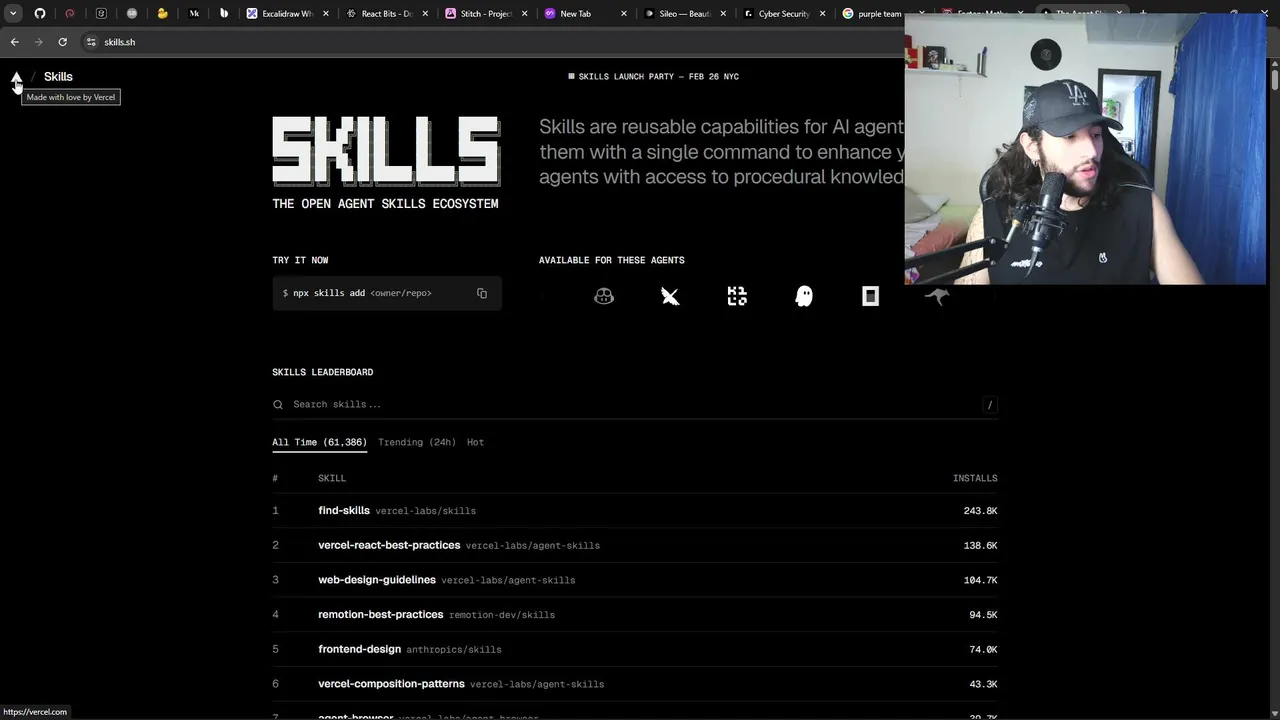Open the pinned gray circle tab
The width and height of the screenshot is (1280, 720).
(132, 14)
